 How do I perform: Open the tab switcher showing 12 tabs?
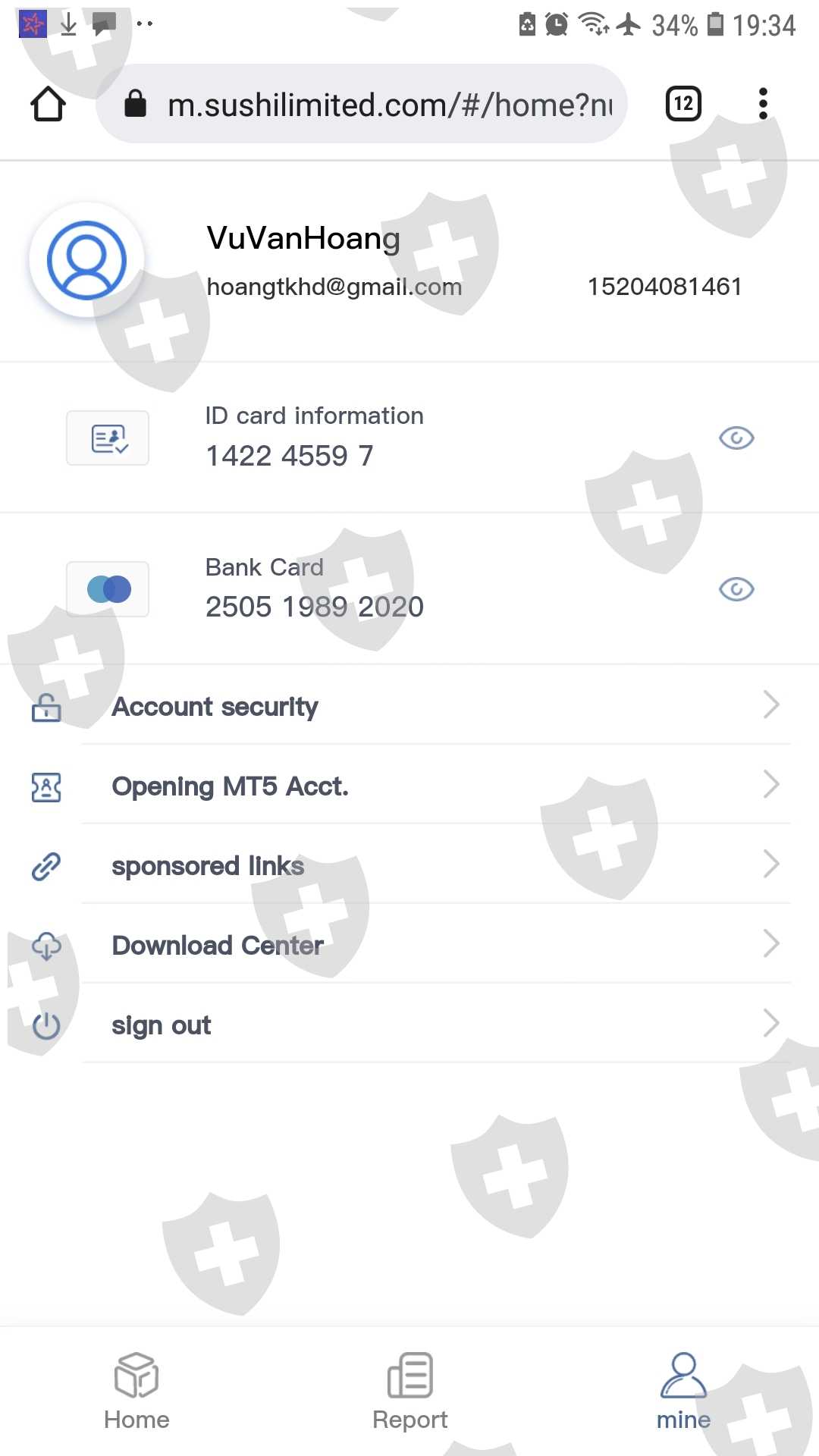coord(683,104)
